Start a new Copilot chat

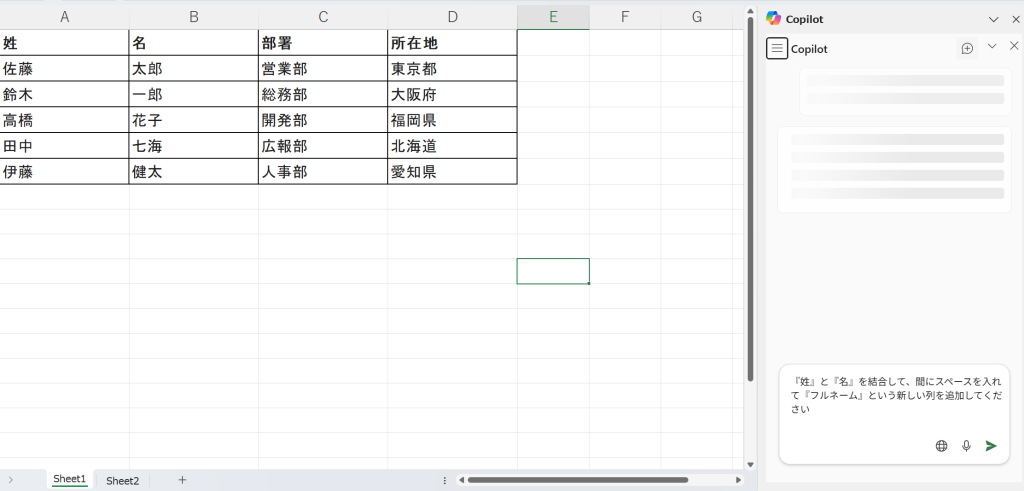tap(967, 48)
